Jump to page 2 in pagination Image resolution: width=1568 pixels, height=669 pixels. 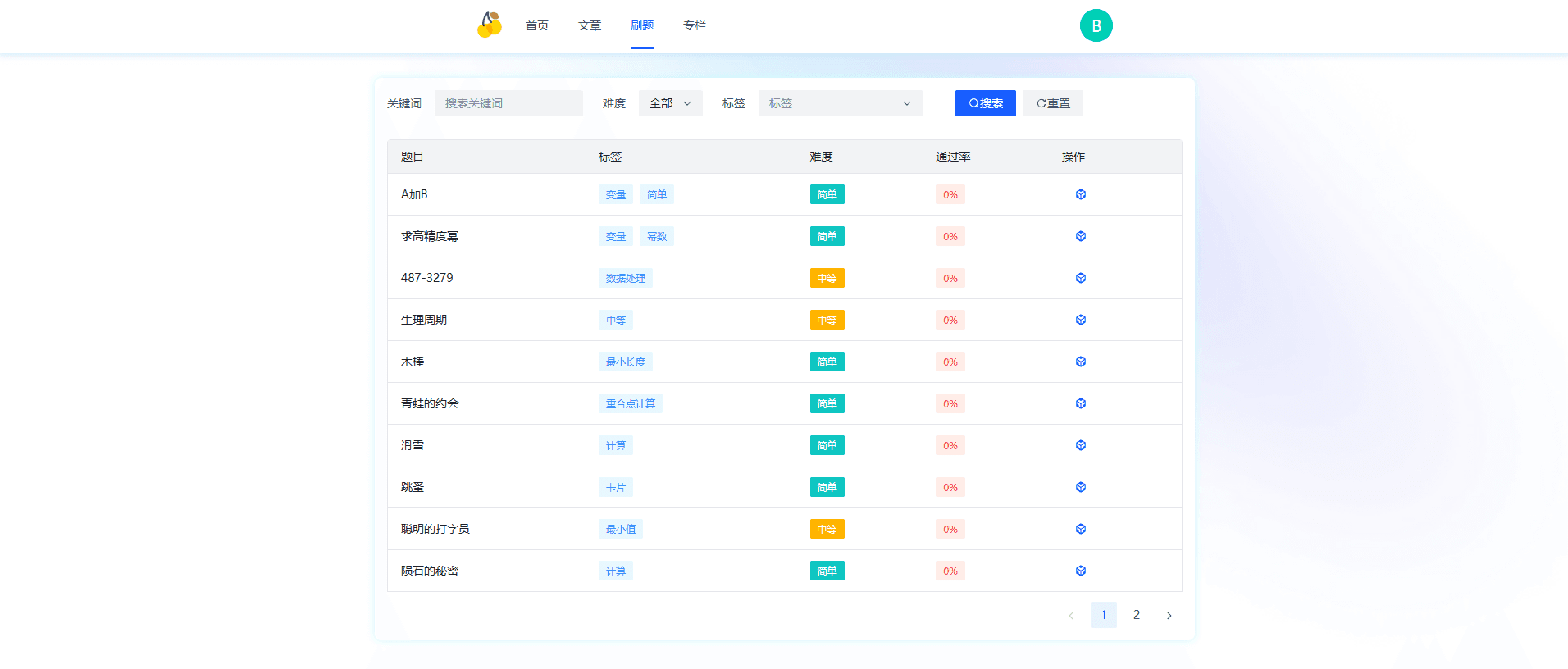click(1137, 615)
